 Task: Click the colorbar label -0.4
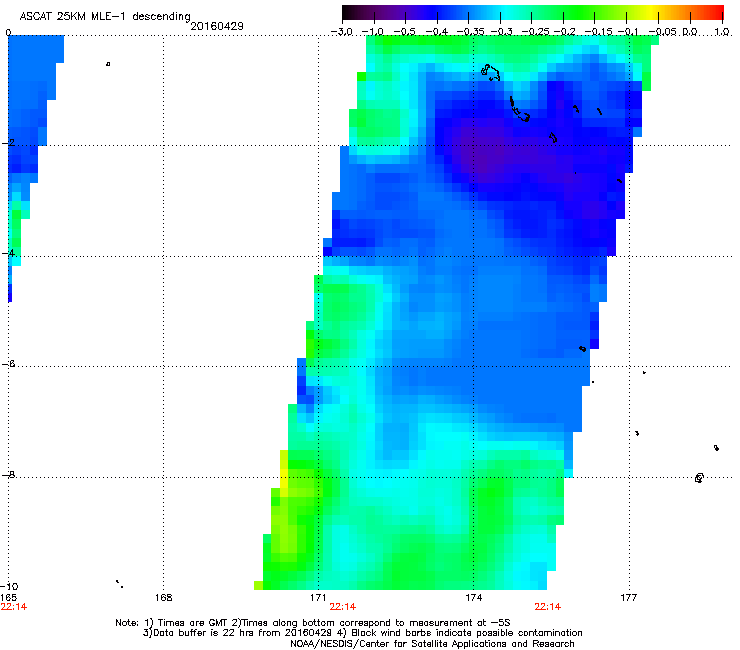tap(437, 32)
